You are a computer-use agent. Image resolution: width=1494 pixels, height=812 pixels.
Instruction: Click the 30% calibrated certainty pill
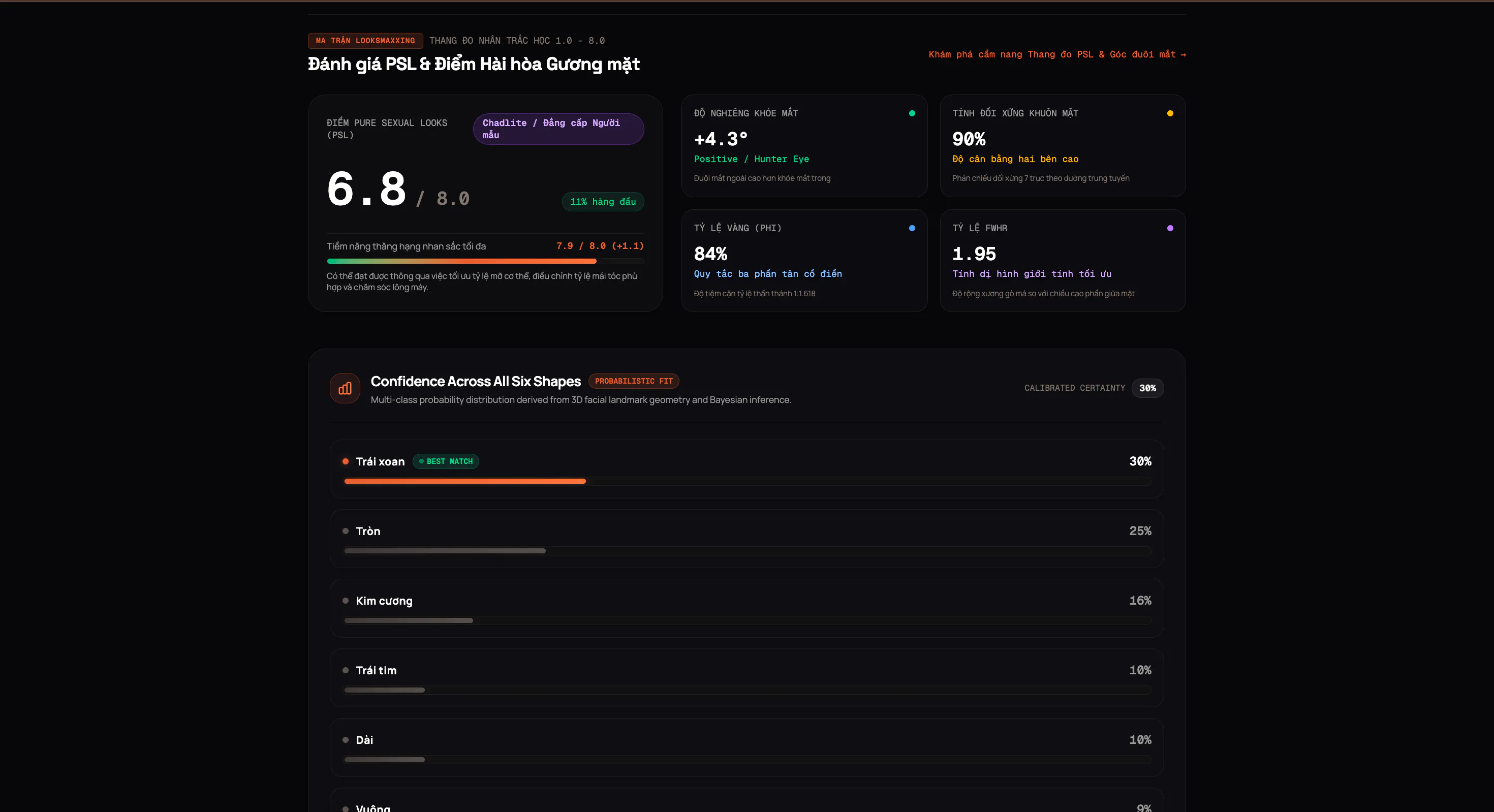(x=1147, y=388)
